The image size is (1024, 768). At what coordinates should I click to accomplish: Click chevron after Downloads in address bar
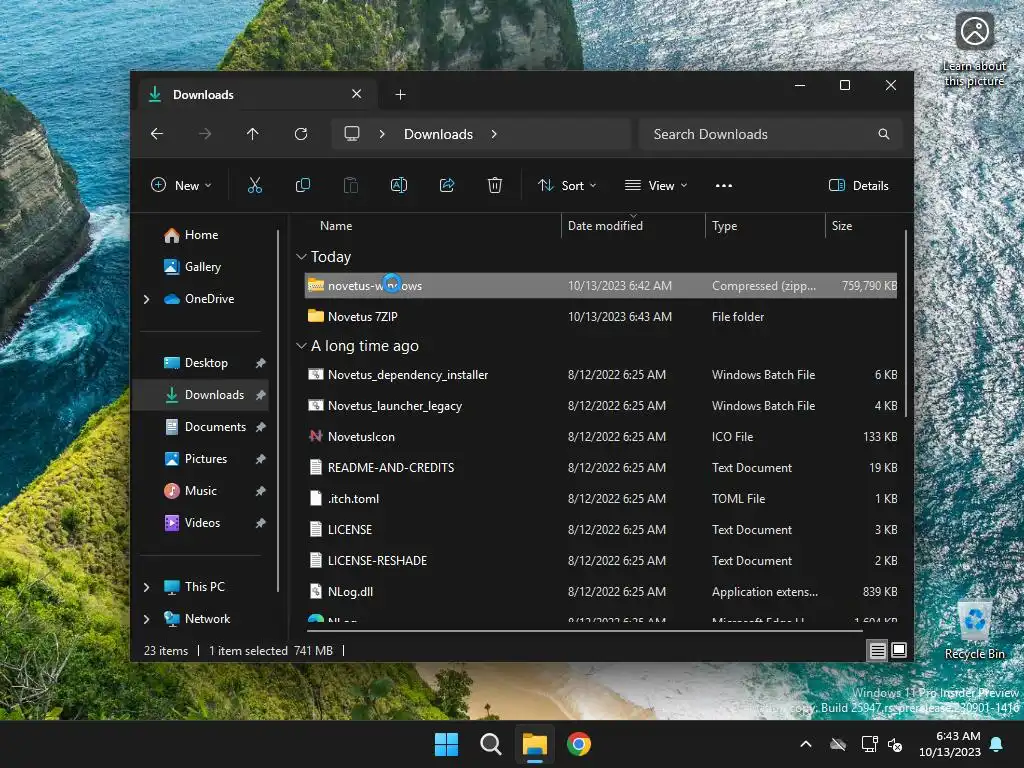pos(494,134)
